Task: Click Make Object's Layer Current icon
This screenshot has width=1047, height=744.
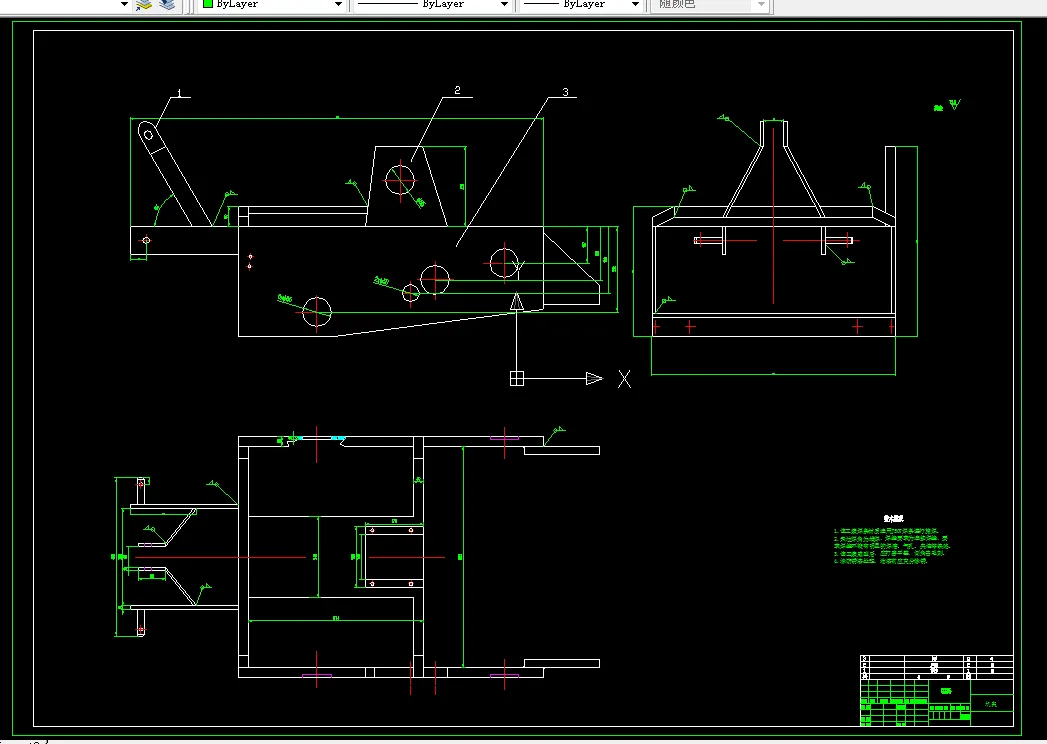Action: pos(144,5)
